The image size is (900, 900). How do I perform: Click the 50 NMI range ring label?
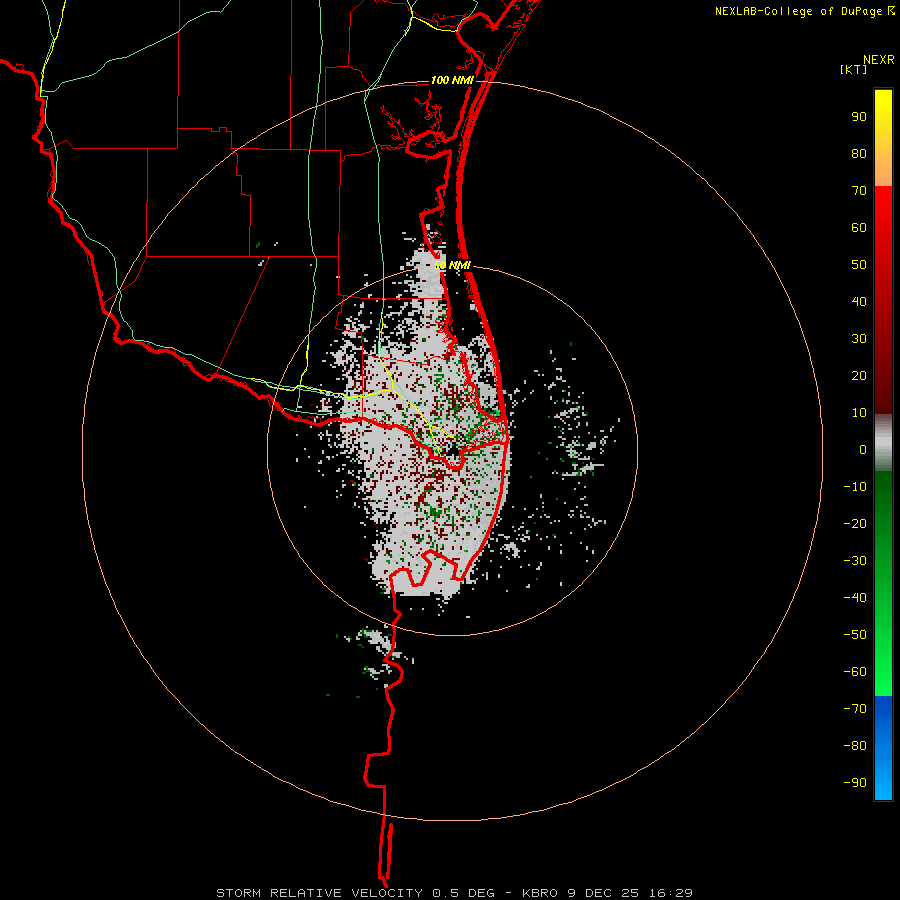[452, 265]
